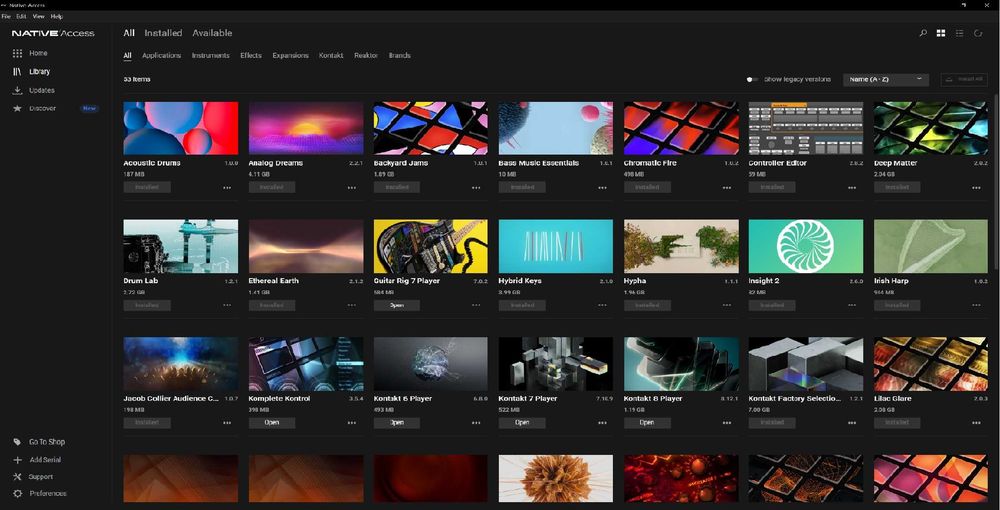Viewport: 1000px width, 510px height.
Task: Click the Install All button
Action: pyautogui.click(x=964, y=80)
